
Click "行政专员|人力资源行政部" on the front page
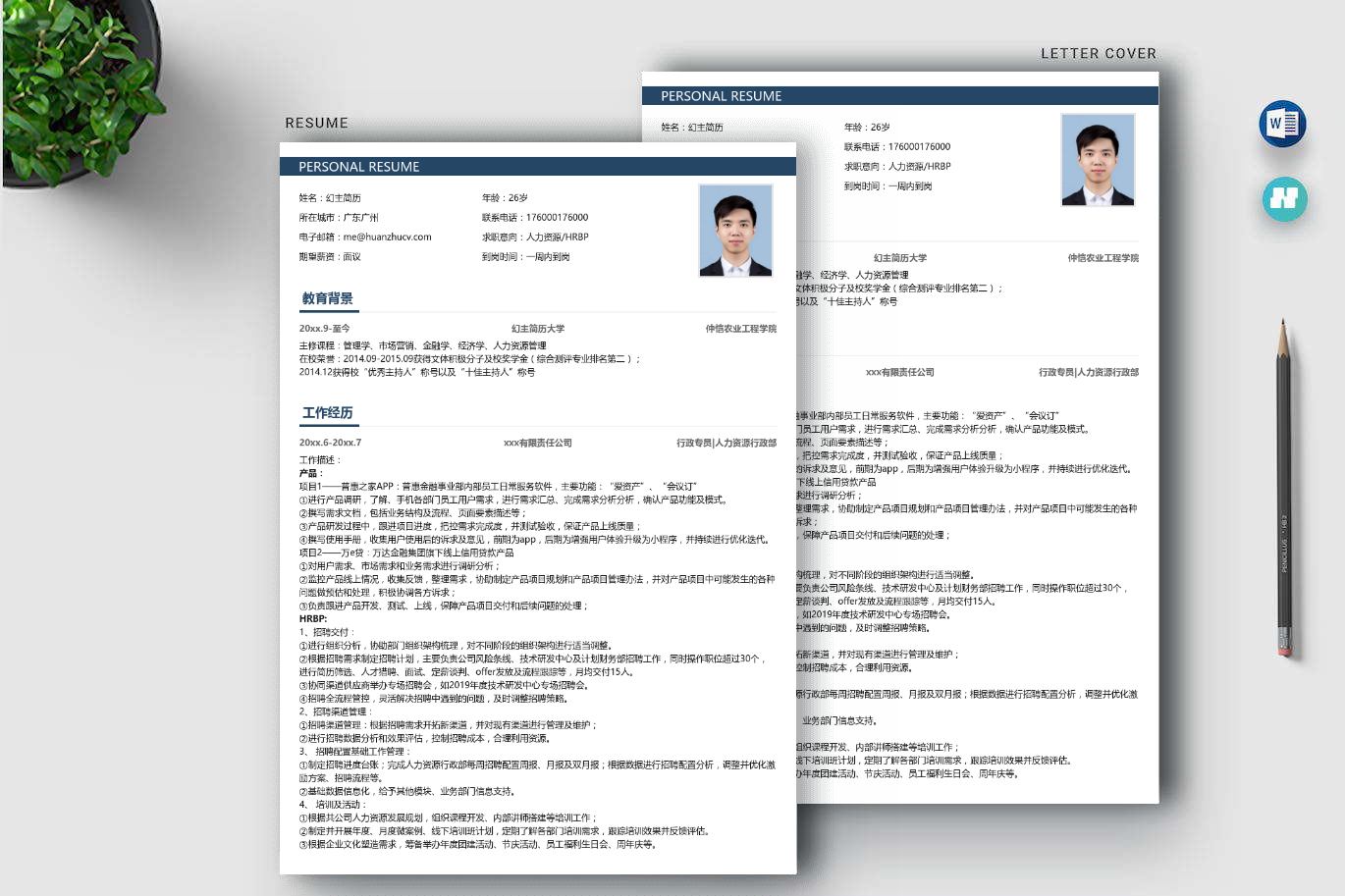[x=726, y=444]
